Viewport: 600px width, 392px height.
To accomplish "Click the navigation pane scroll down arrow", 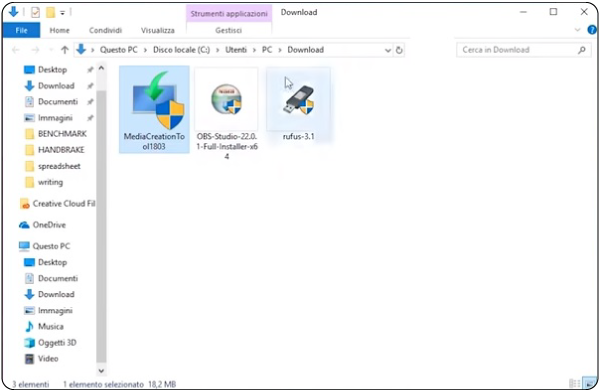I will (101, 371).
